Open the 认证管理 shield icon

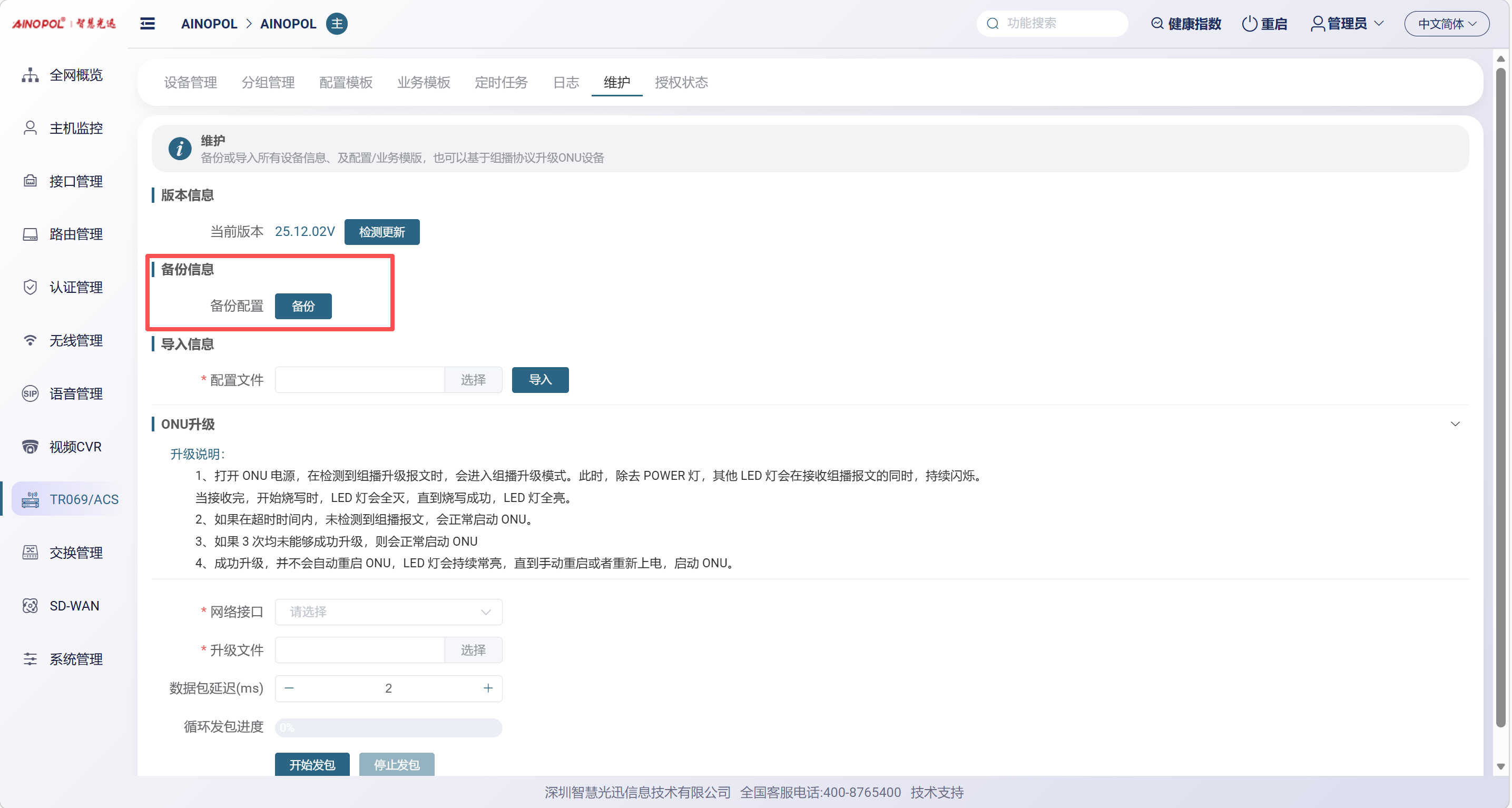30,287
